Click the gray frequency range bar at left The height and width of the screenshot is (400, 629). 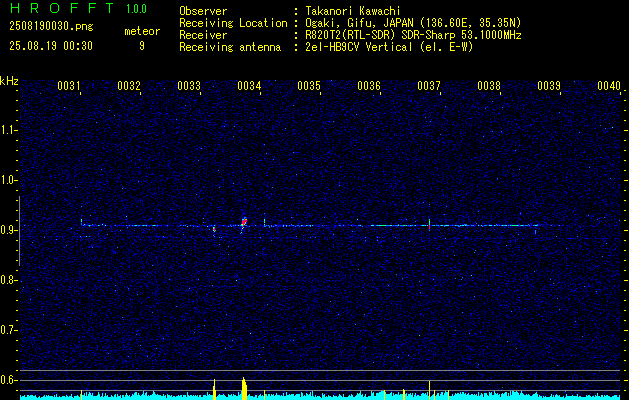(19, 231)
